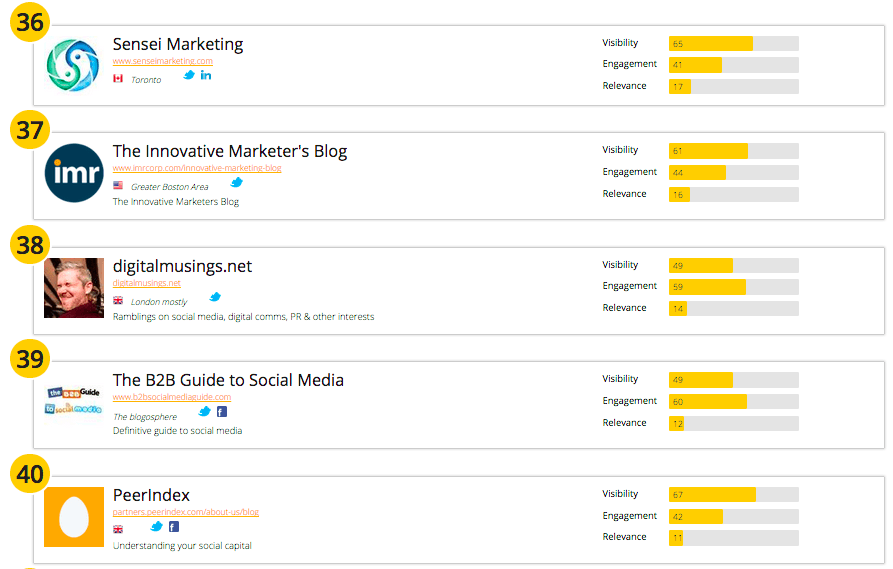Open Sensei Marketing's LinkedIn icon

pyautogui.click(x=206, y=76)
